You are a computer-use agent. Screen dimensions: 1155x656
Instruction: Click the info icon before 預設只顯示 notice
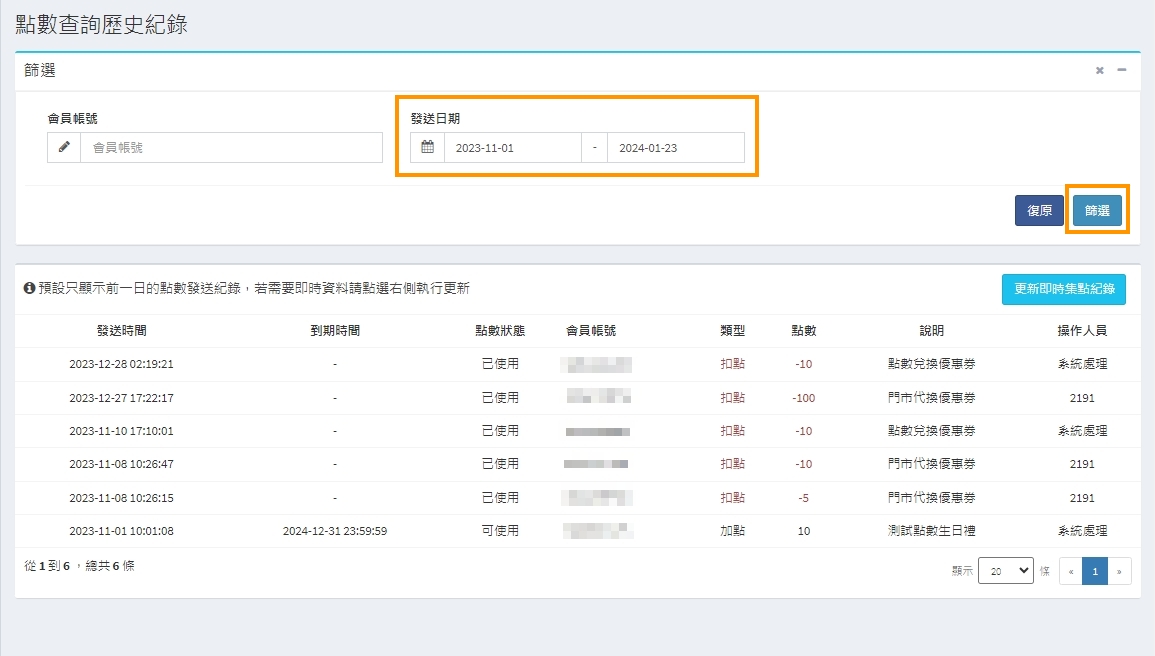pyautogui.click(x=30, y=288)
